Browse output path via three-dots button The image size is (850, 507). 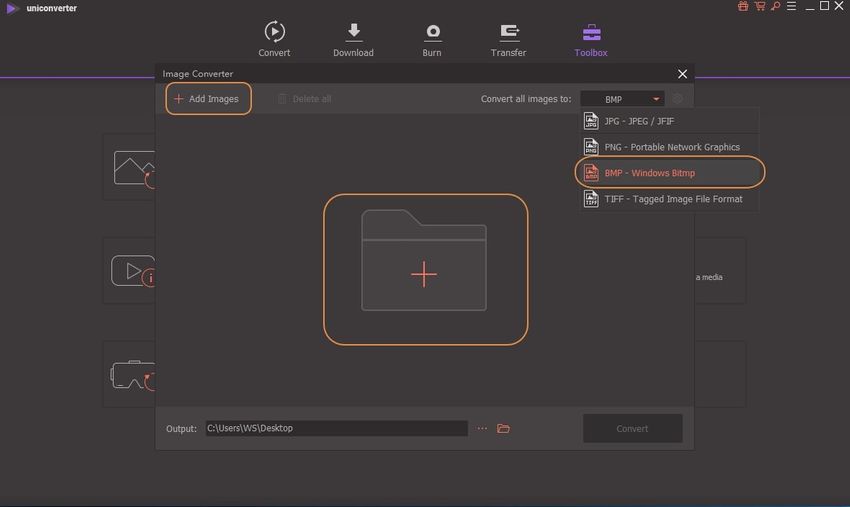[482, 428]
